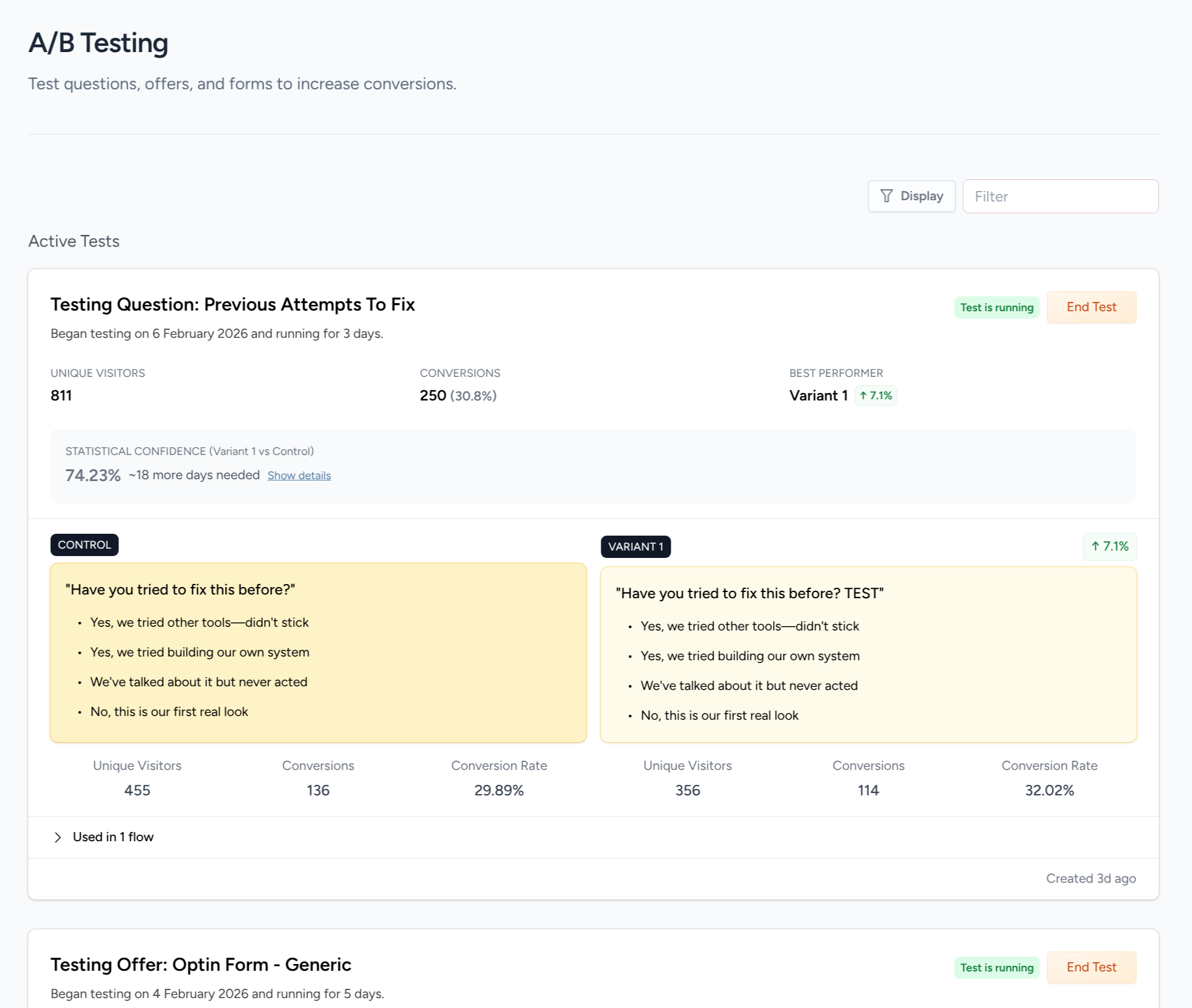The height and width of the screenshot is (1008, 1192).
Task: End the Previous Attempts To Fix test
Action: [1091, 307]
